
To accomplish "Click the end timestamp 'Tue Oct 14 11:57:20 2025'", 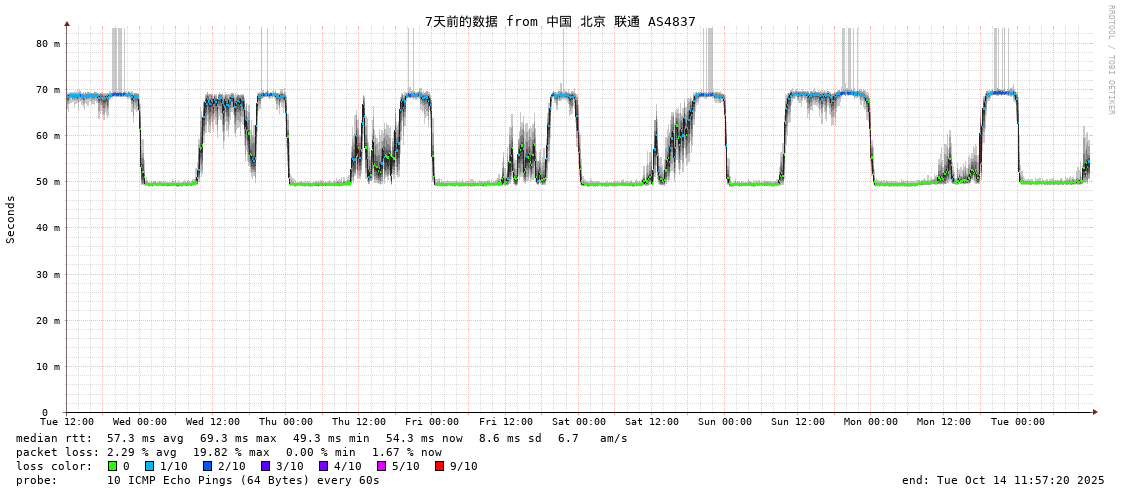I will tap(1020, 480).
